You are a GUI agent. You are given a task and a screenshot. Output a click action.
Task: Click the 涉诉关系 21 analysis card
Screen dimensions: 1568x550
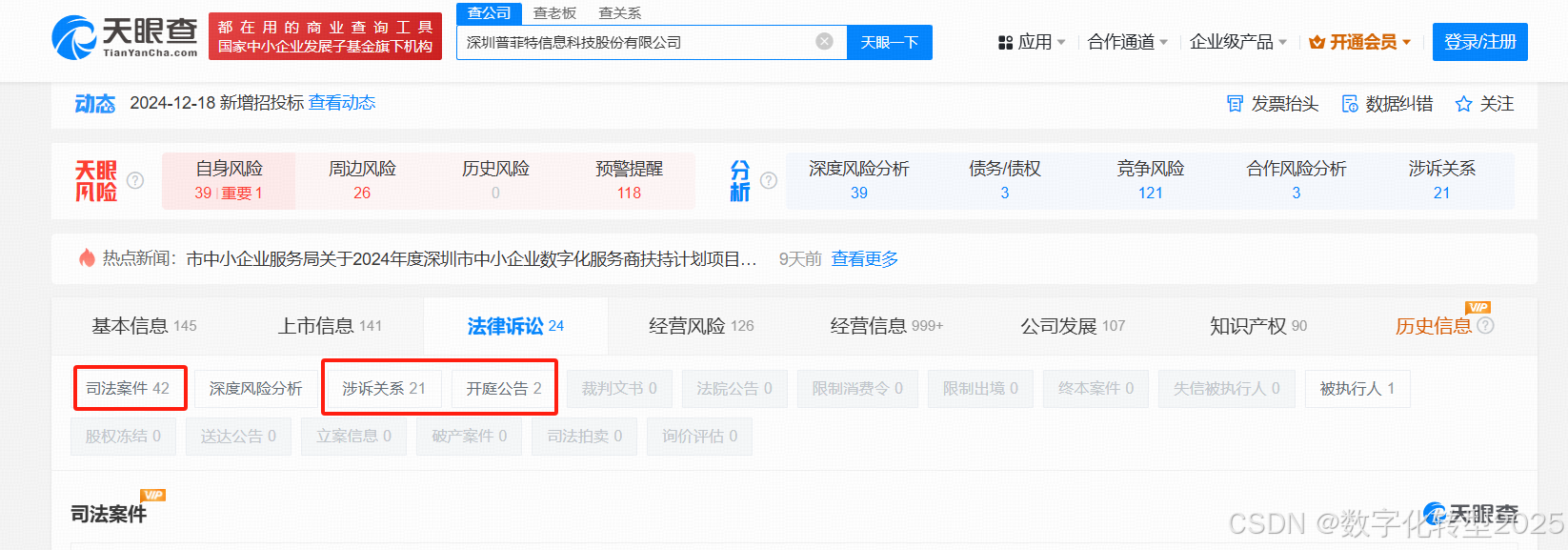pyautogui.click(x=1442, y=180)
